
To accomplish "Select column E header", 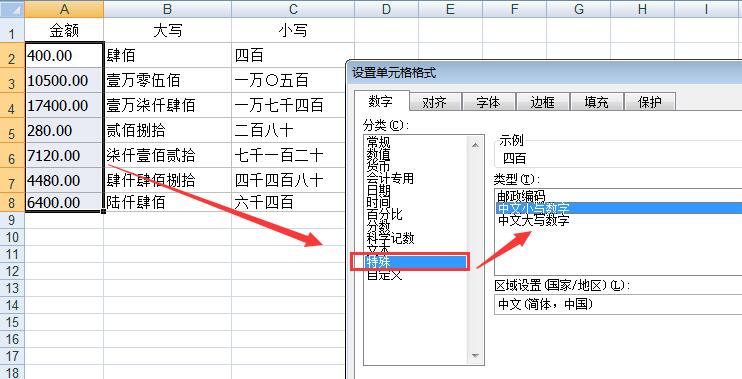I will (450, 9).
